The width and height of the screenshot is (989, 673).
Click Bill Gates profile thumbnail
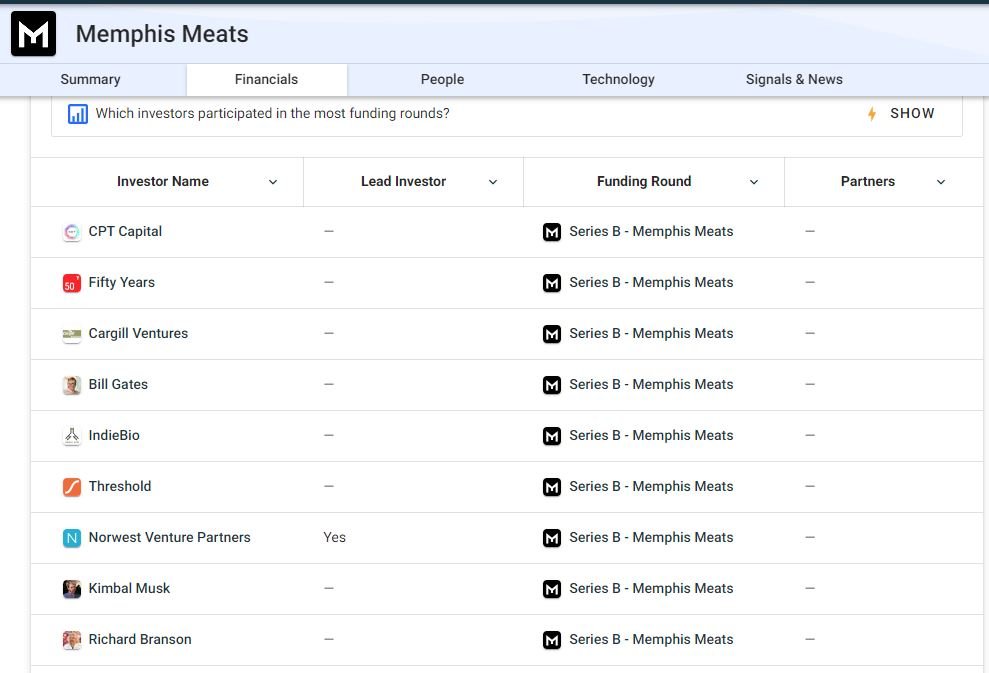[x=72, y=385]
